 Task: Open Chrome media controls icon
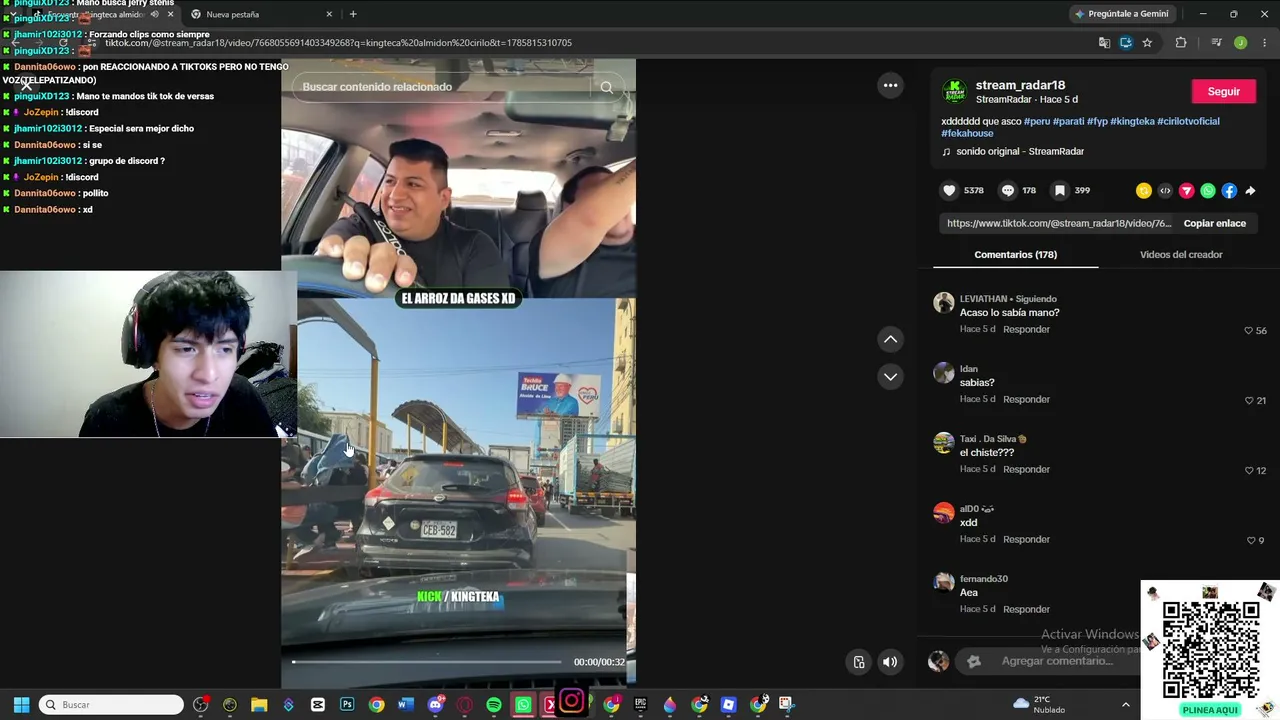(x=1216, y=43)
